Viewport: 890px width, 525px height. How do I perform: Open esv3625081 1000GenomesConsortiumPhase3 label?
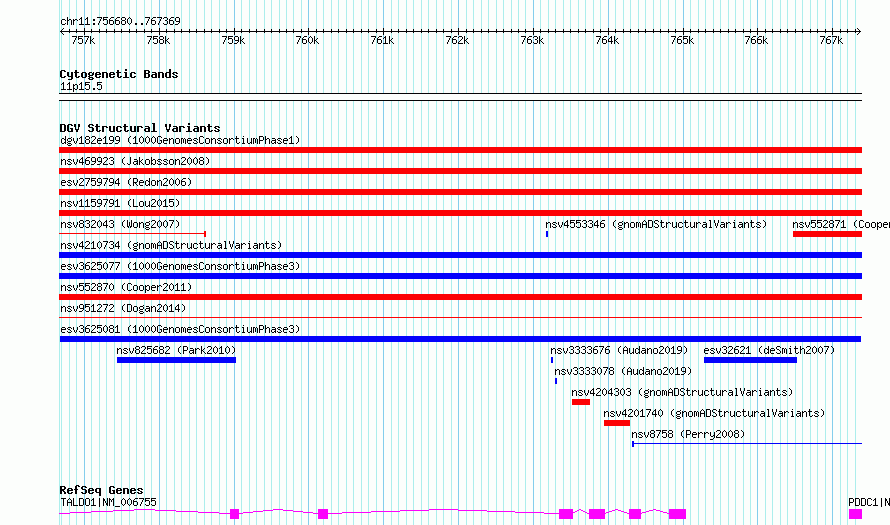(180, 329)
